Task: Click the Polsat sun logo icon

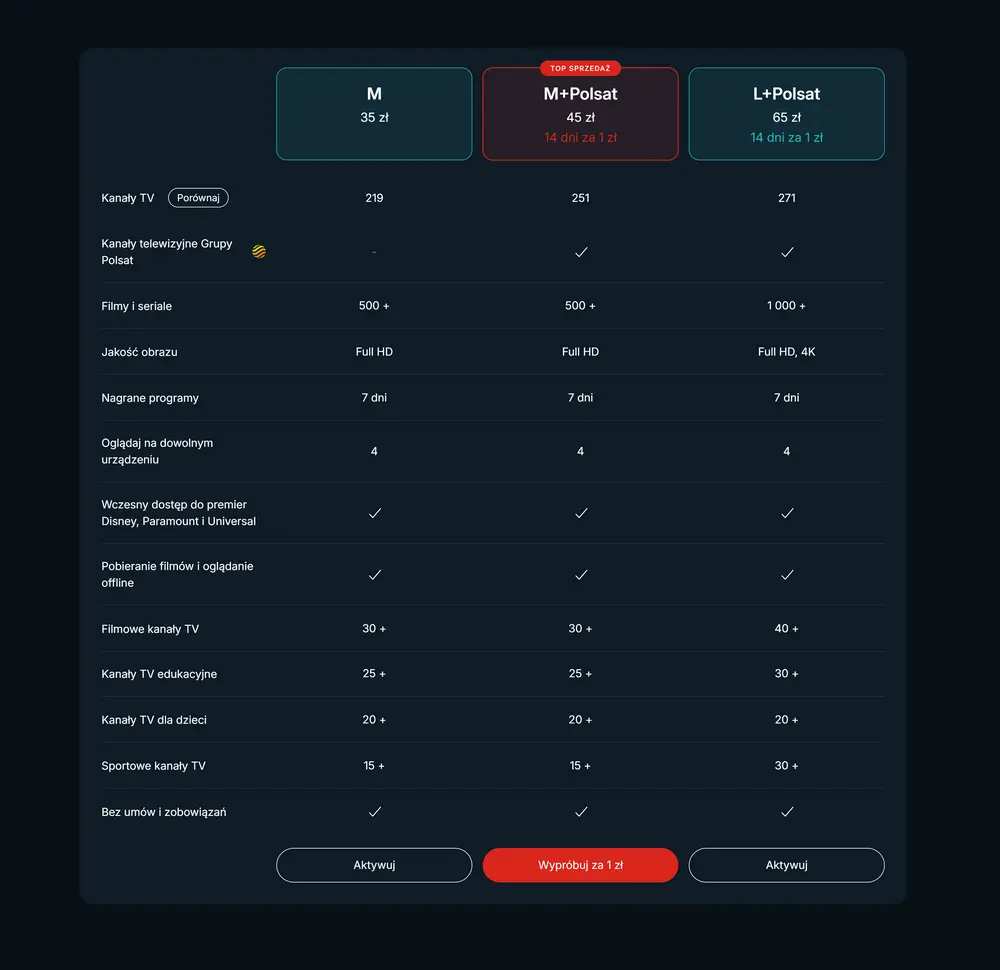Action: [259, 252]
